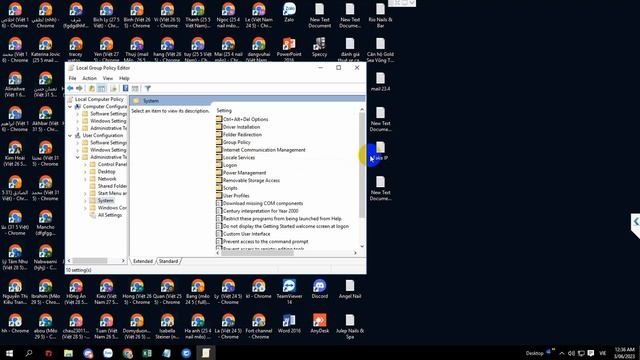Click the Windows Start button
640x360 pixels.
[x=9, y=353]
